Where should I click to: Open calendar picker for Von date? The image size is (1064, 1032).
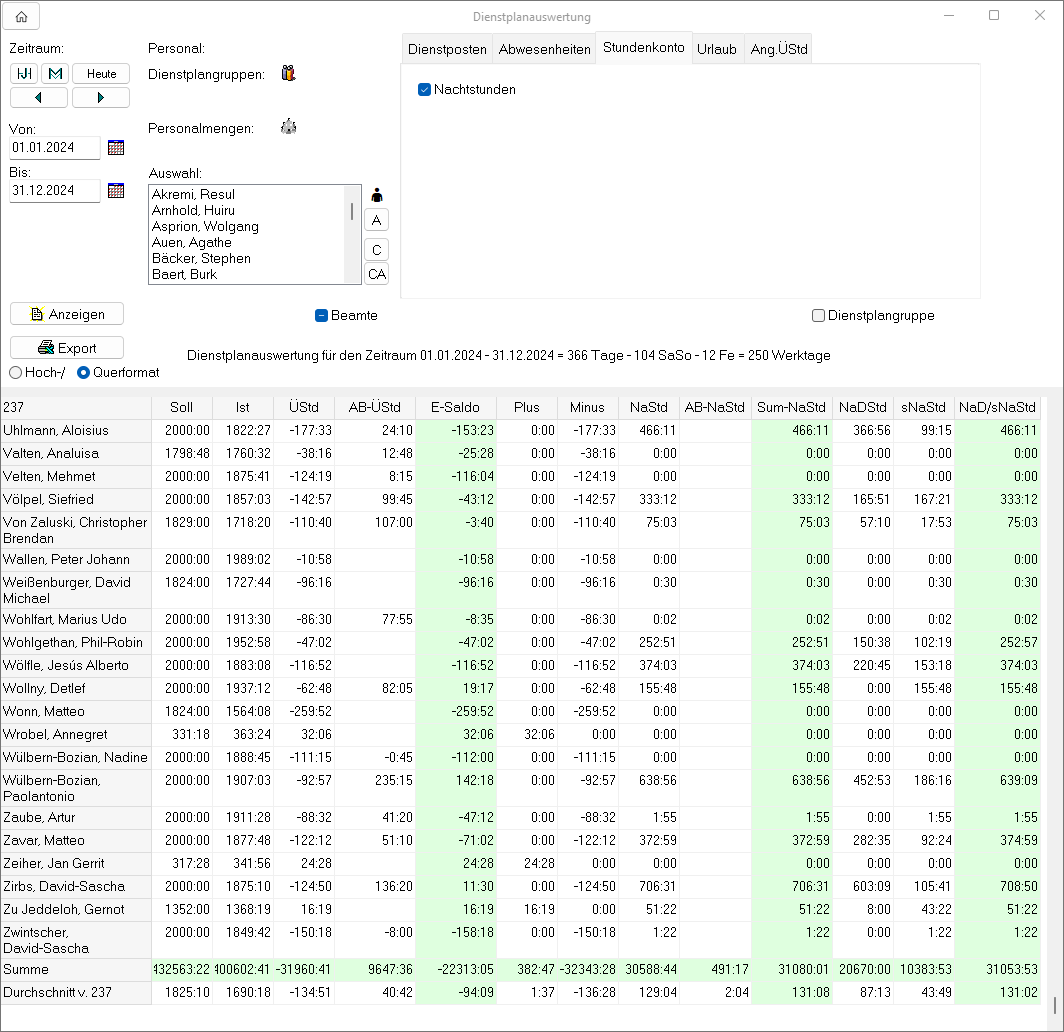116,148
